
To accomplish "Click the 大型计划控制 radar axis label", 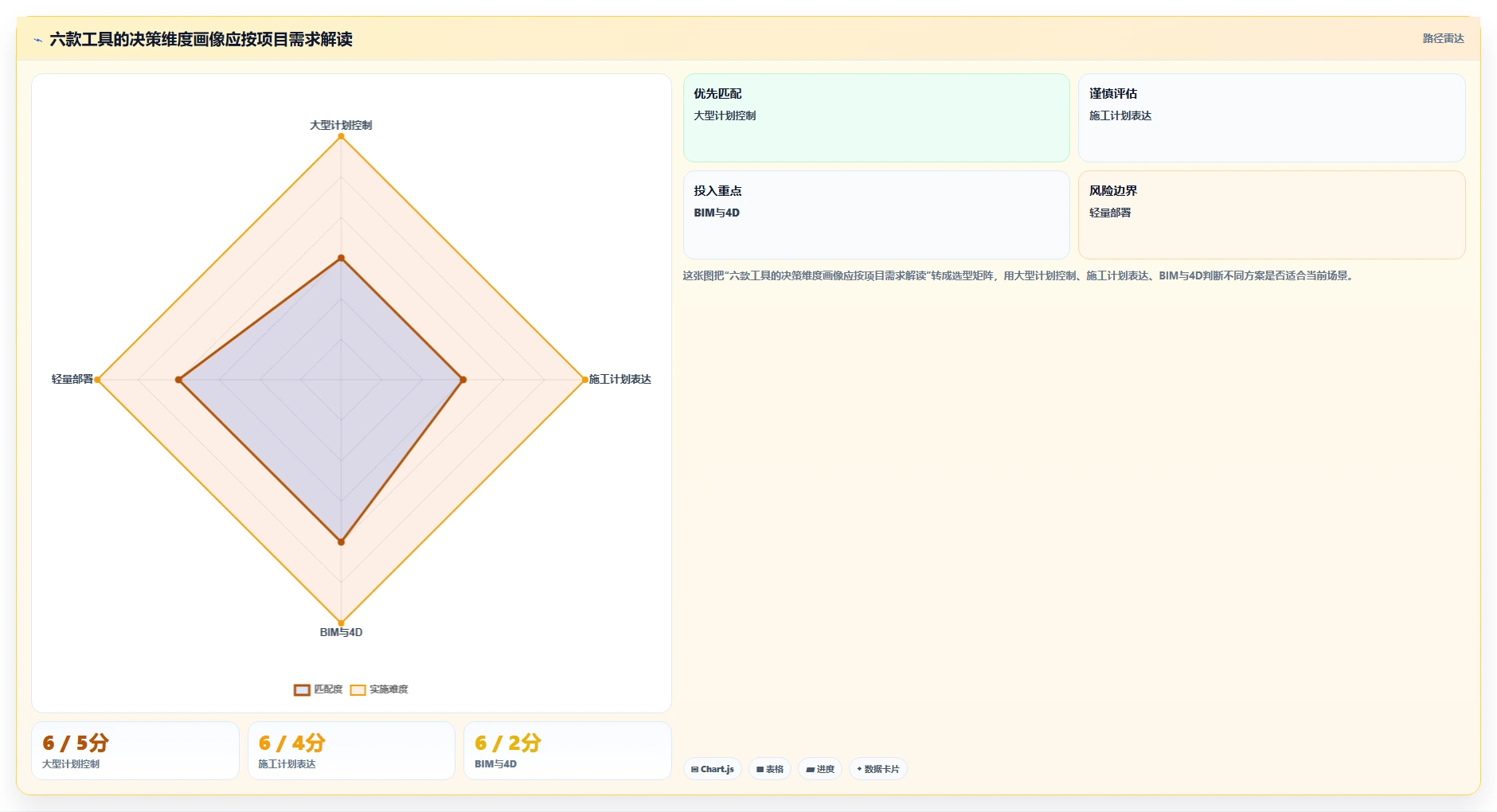I will coord(341,125).
